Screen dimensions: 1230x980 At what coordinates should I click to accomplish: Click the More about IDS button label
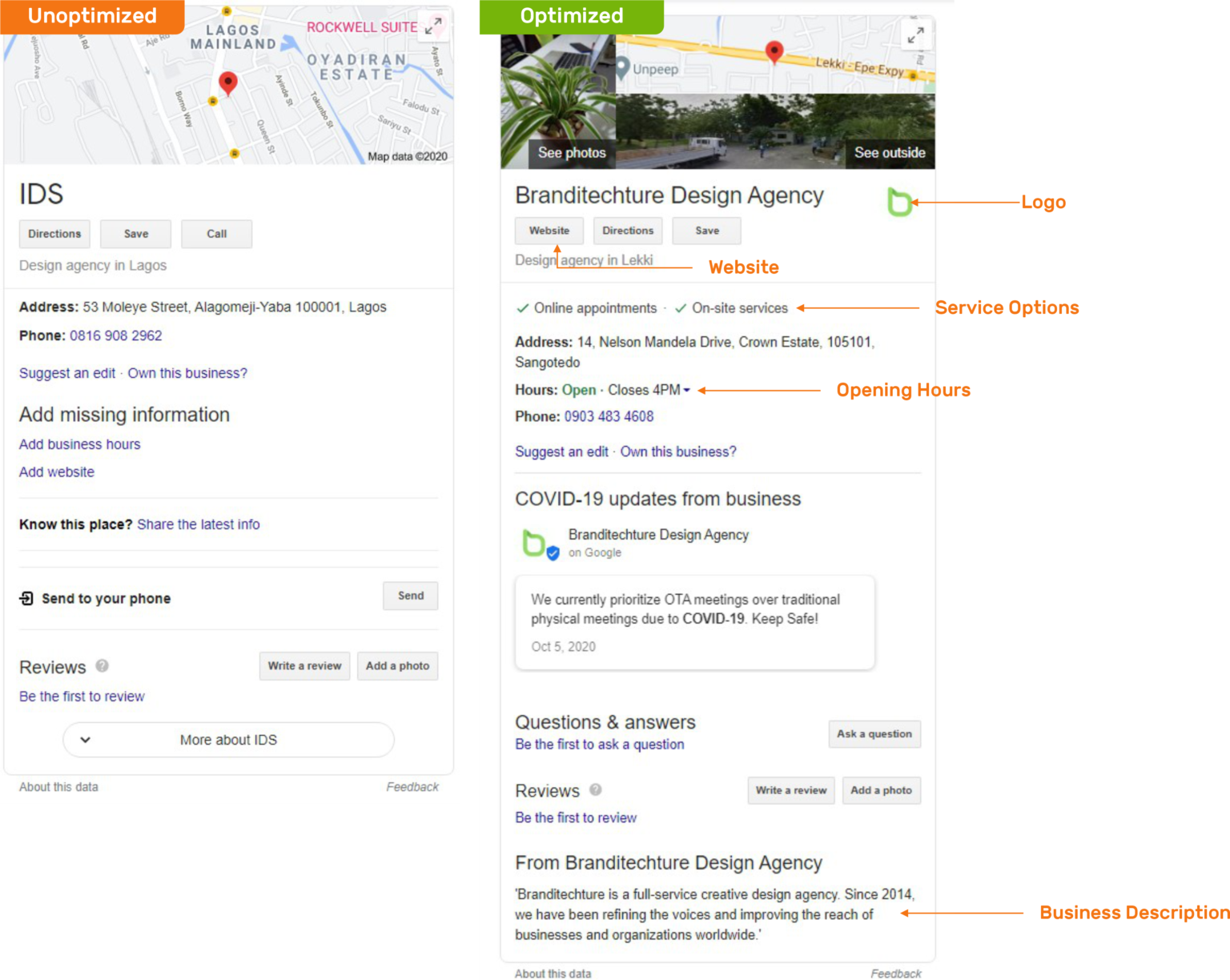coord(228,740)
